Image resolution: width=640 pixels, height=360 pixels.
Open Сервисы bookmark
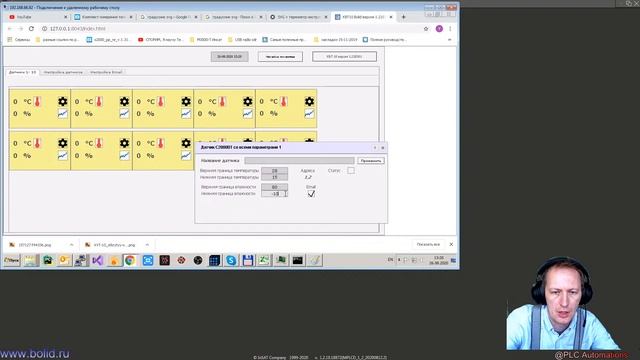pyautogui.click(x=19, y=40)
